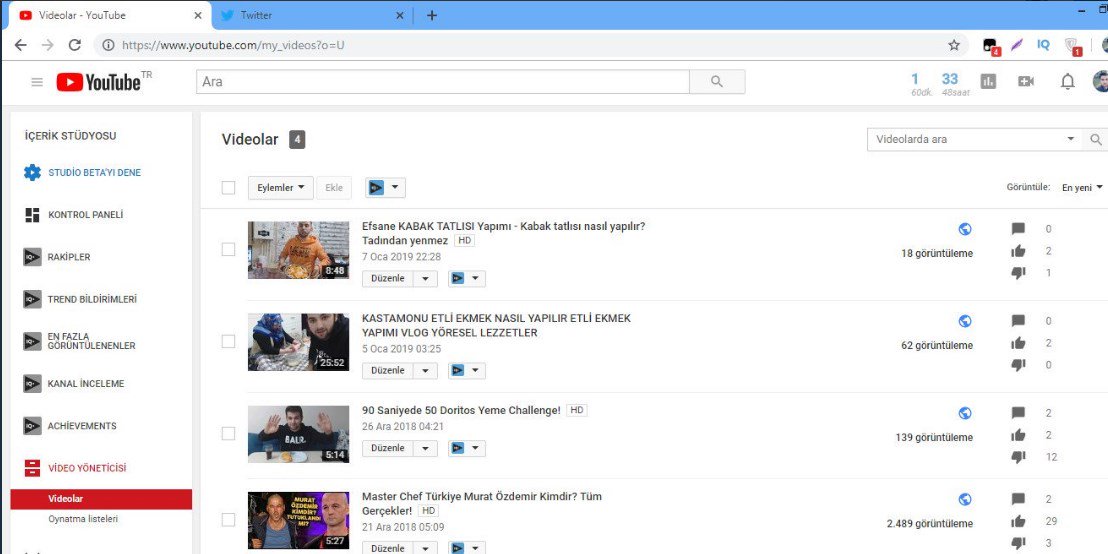Check the Master Chef Murat Özdemir video checkbox
The width and height of the screenshot is (1108, 554).
pos(228,520)
